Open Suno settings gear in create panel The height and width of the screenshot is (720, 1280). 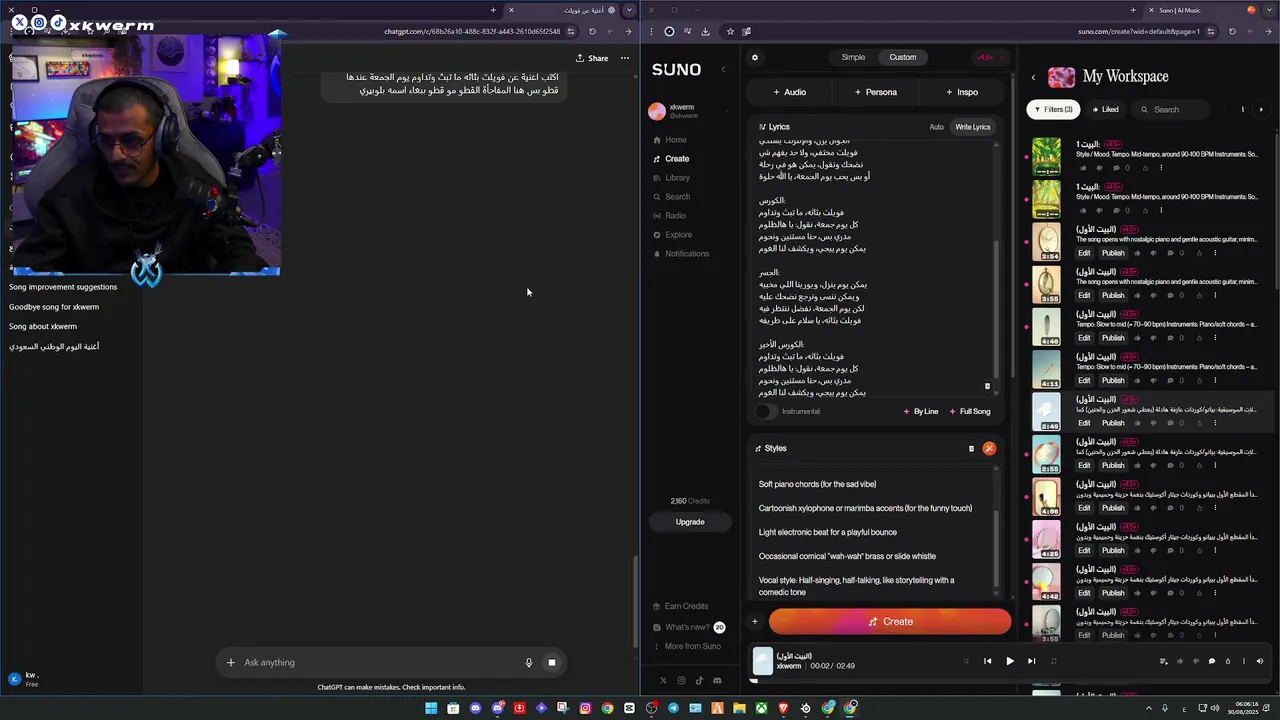coord(755,57)
